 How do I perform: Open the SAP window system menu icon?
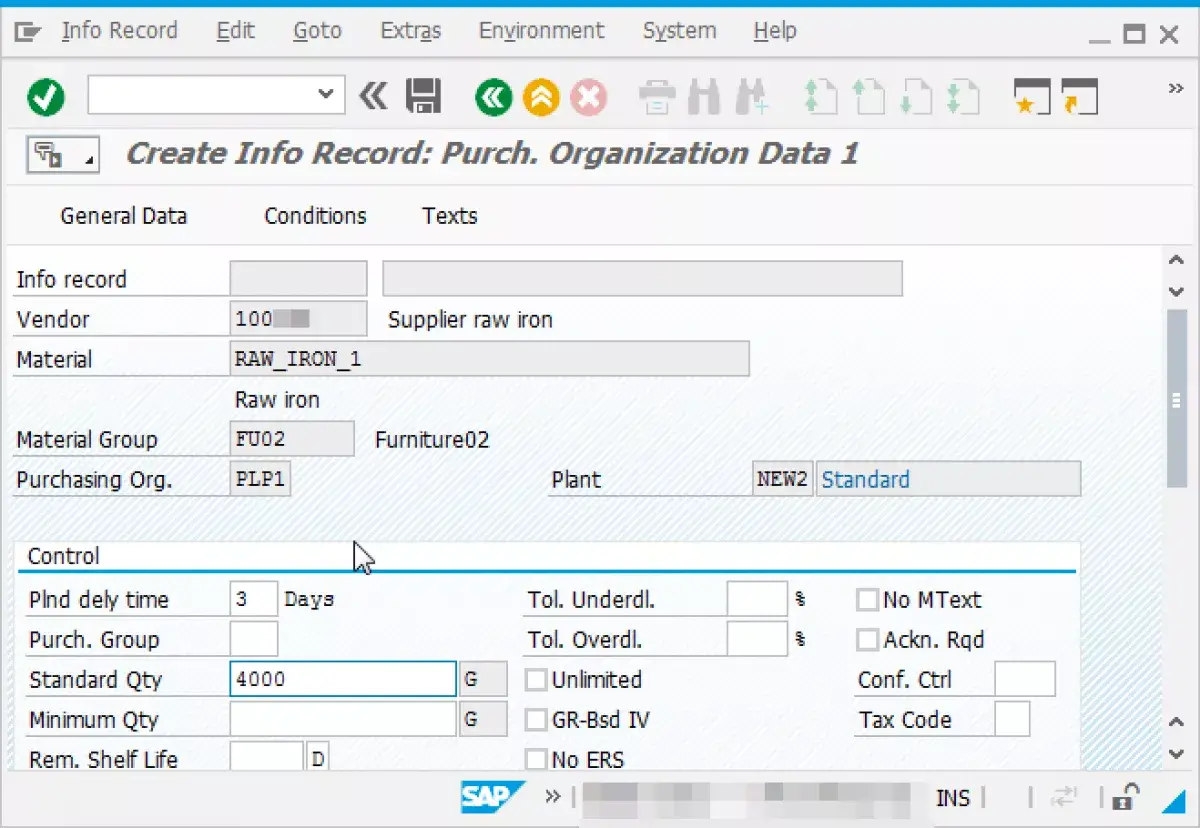tap(27, 33)
